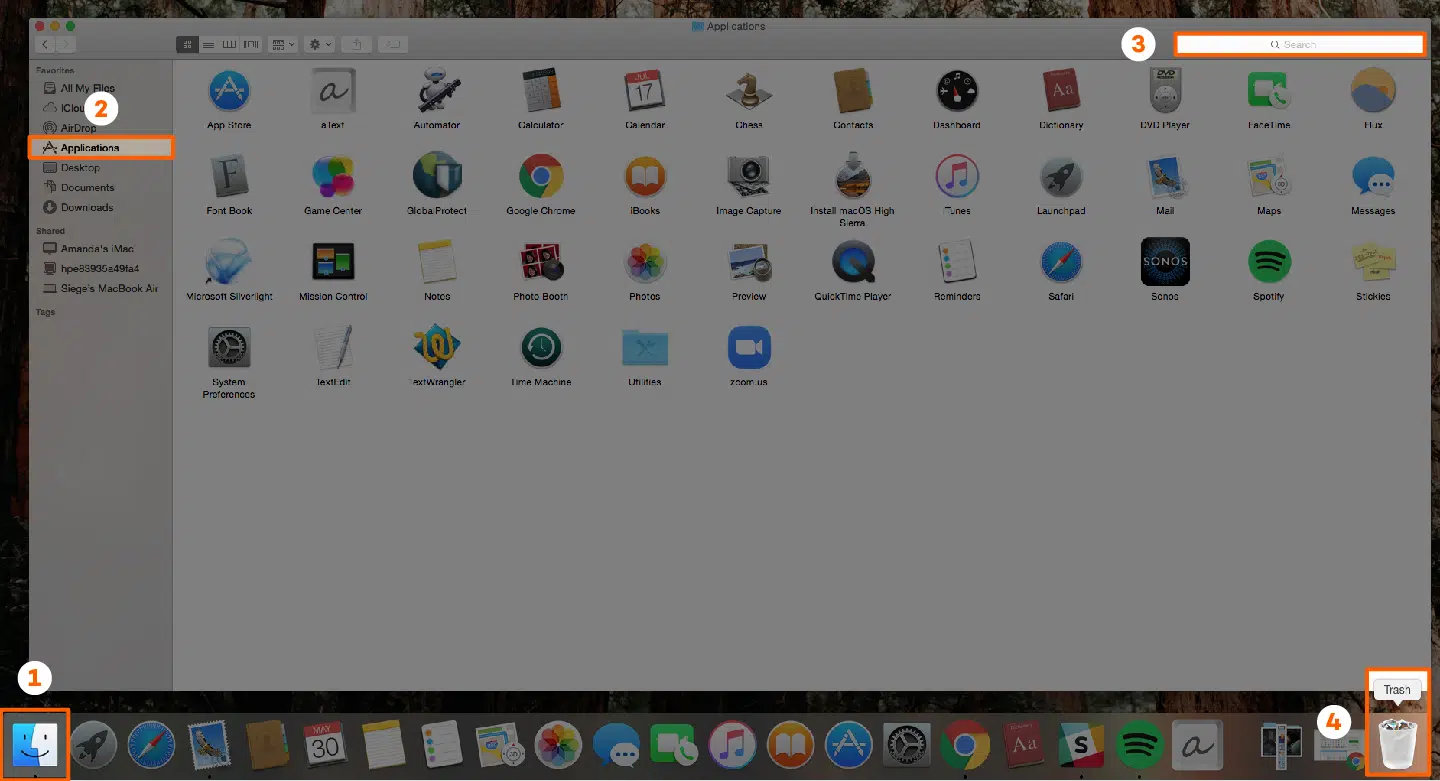Viewport: 1440px width, 781px height.
Task: Select the Font Book app icon
Action: click(229, 177)
